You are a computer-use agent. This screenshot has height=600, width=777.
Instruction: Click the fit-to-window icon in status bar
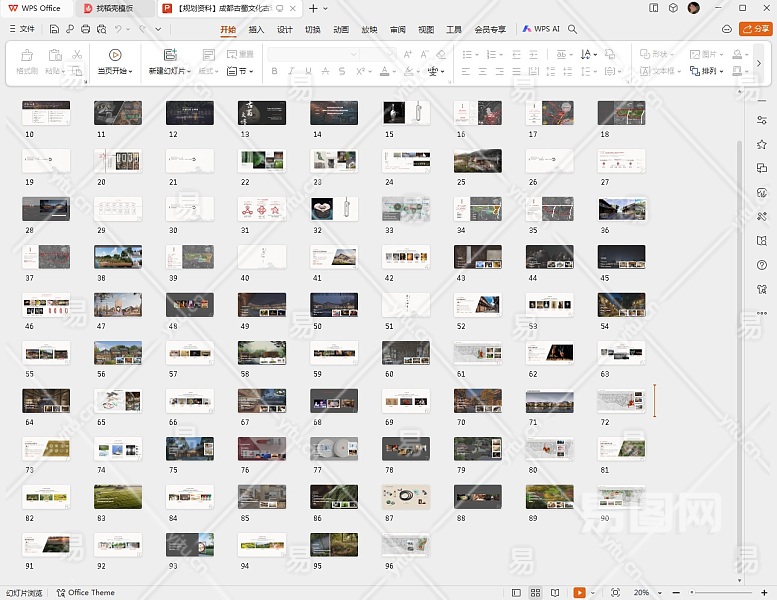pos(615,593)
